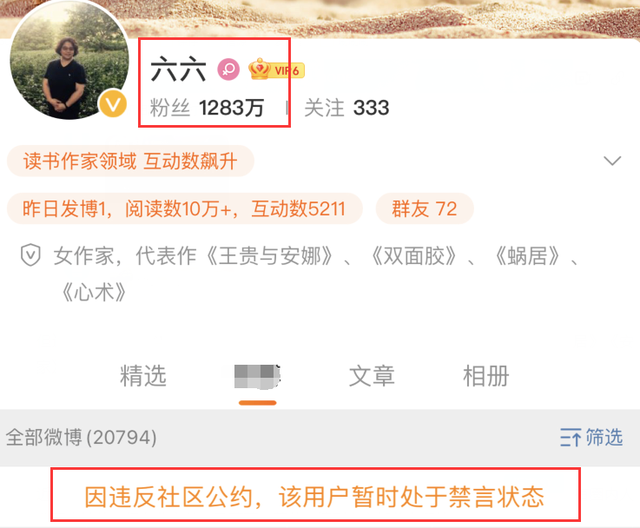Screen dimensions: 640x528
Task: Tap the pink female gender icon
Action: pos(228,69)
